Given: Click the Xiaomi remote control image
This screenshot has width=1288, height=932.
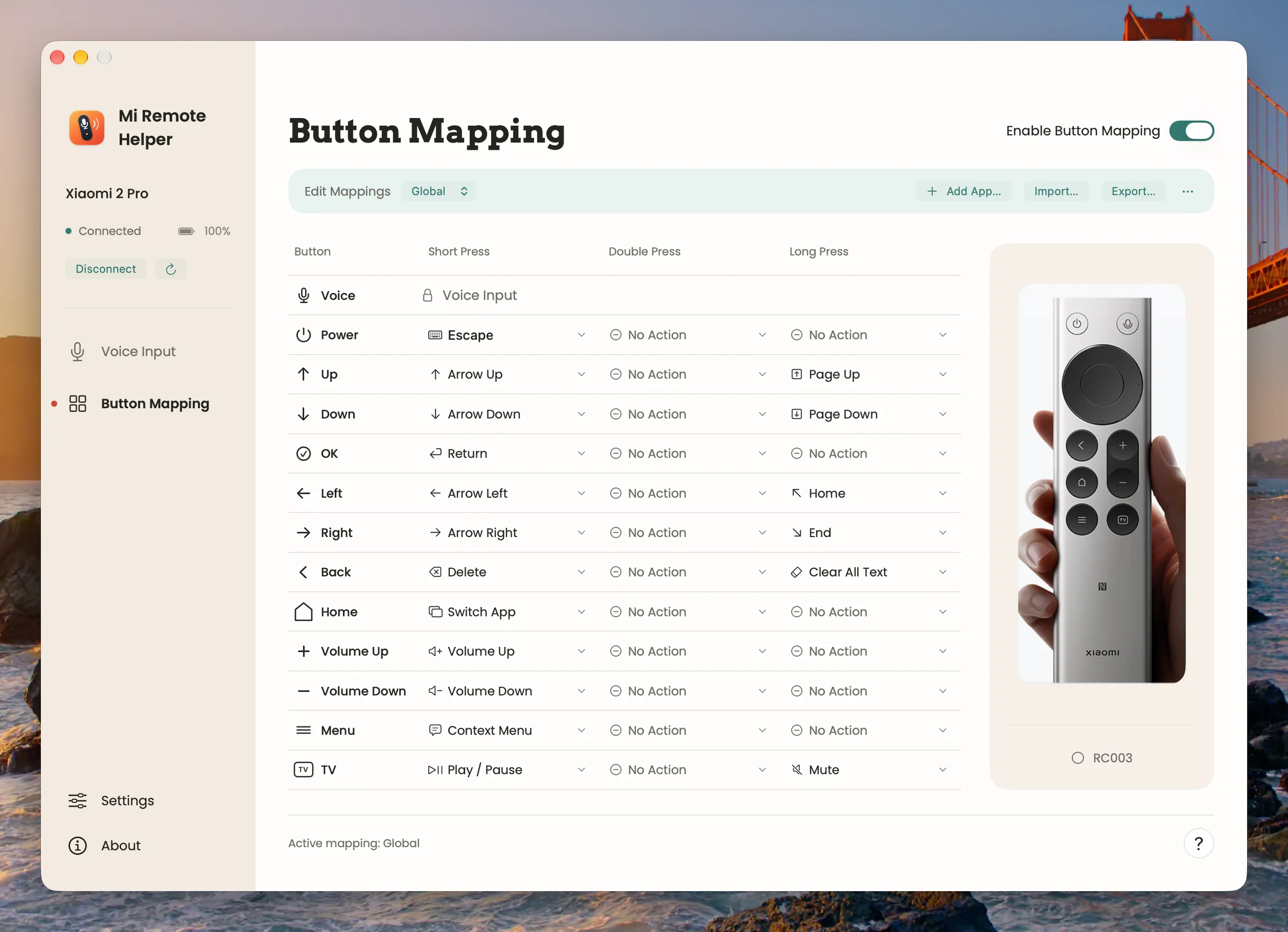Looking at the screenshot, I should coord(1101,484).
